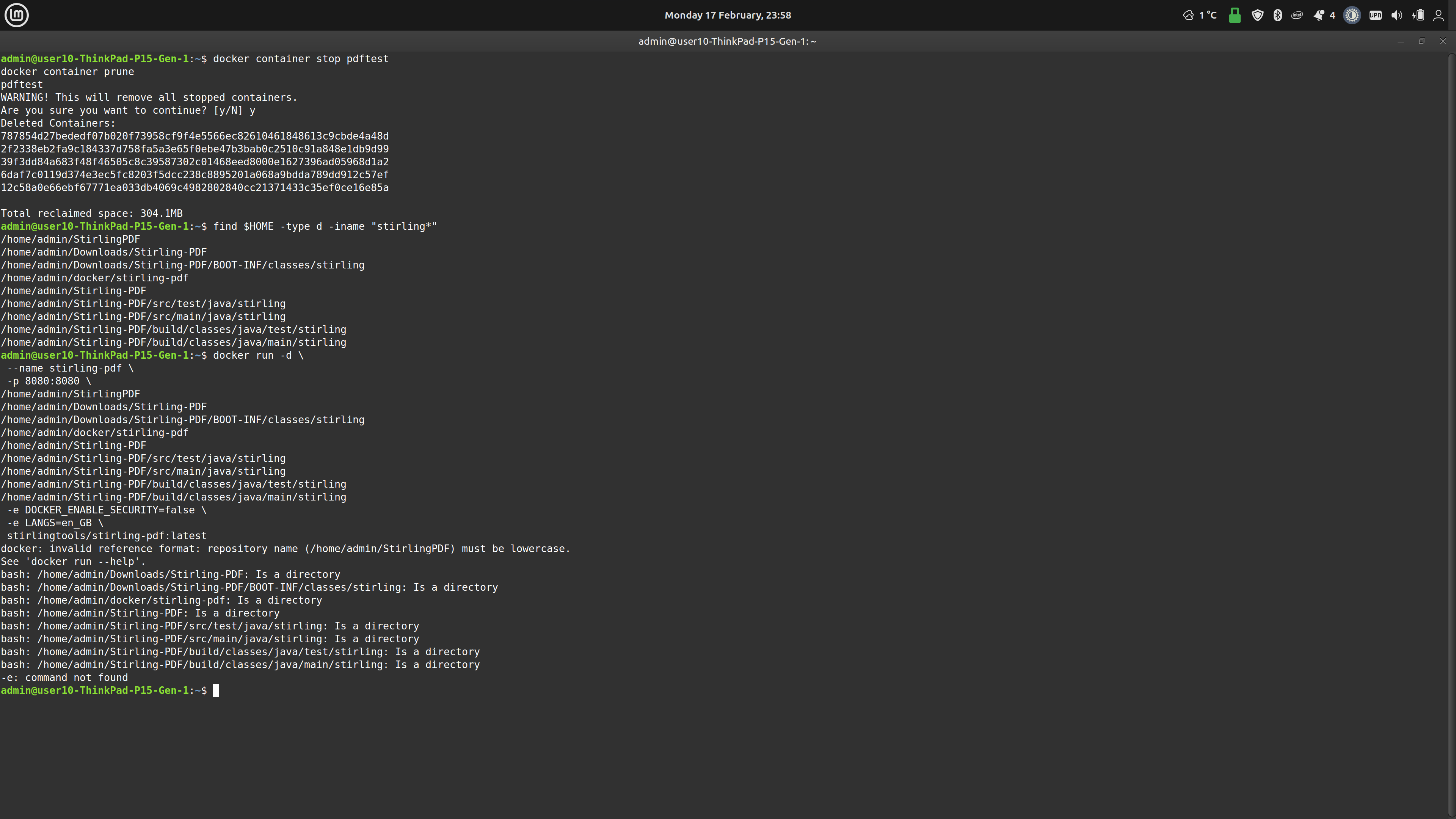Open the shield update manager icon
Viewport: 1456px width, 819px height.
(x=1257, y=15)
